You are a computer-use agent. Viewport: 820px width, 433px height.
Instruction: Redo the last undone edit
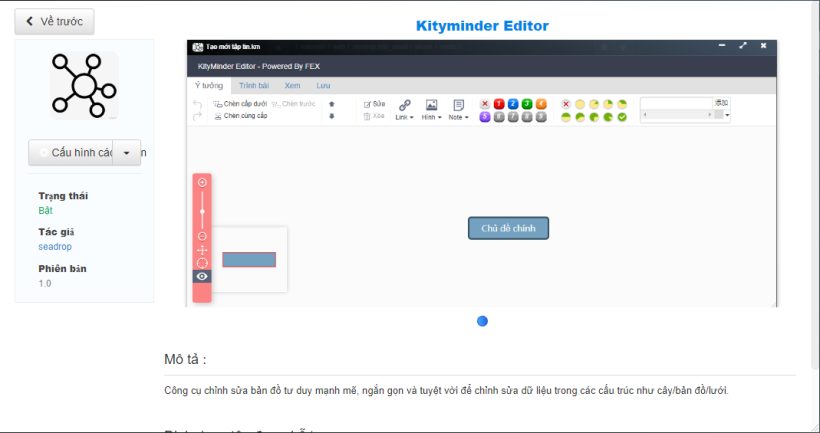click(x=197, y=116)
